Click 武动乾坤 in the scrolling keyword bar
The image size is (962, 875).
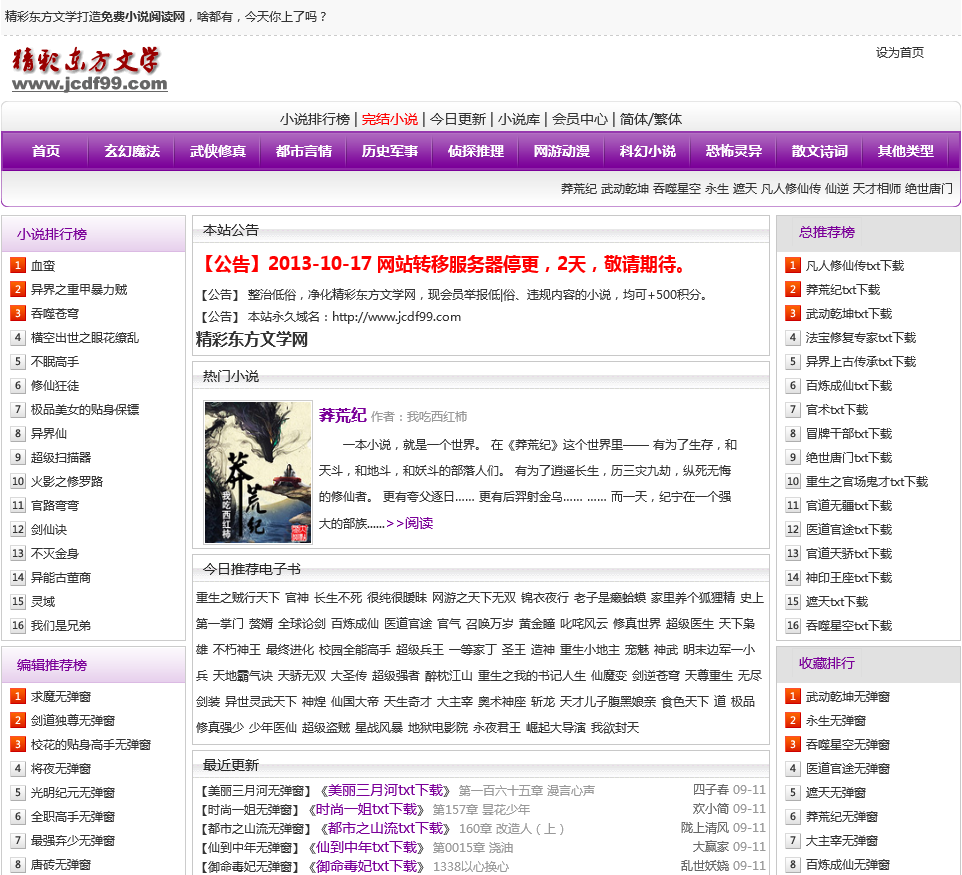coord(625,189)
